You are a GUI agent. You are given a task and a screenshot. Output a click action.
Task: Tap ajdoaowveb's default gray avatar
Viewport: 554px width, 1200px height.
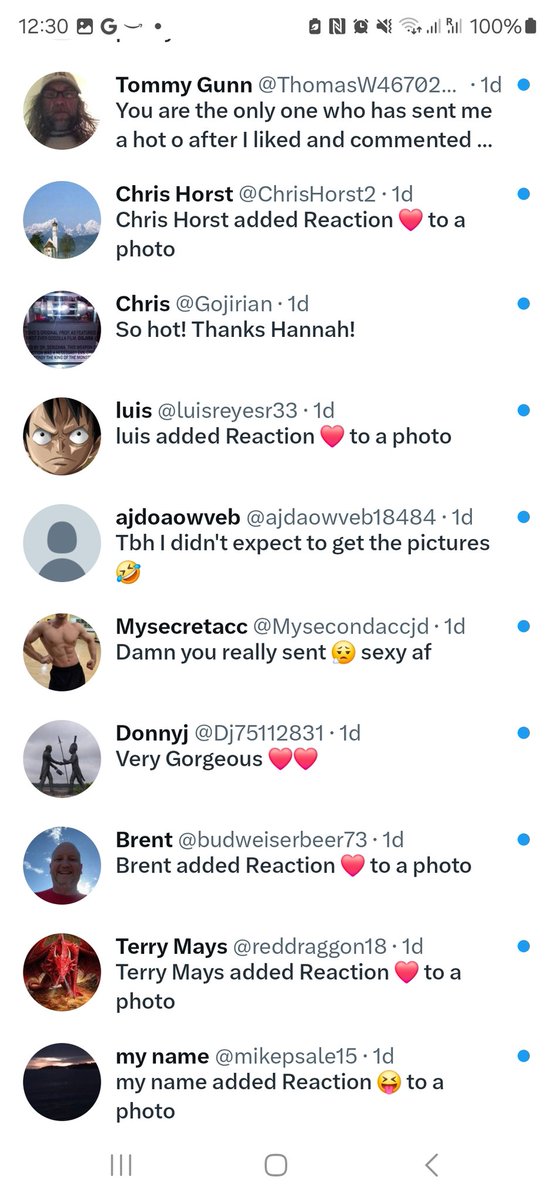click(62, 543)
